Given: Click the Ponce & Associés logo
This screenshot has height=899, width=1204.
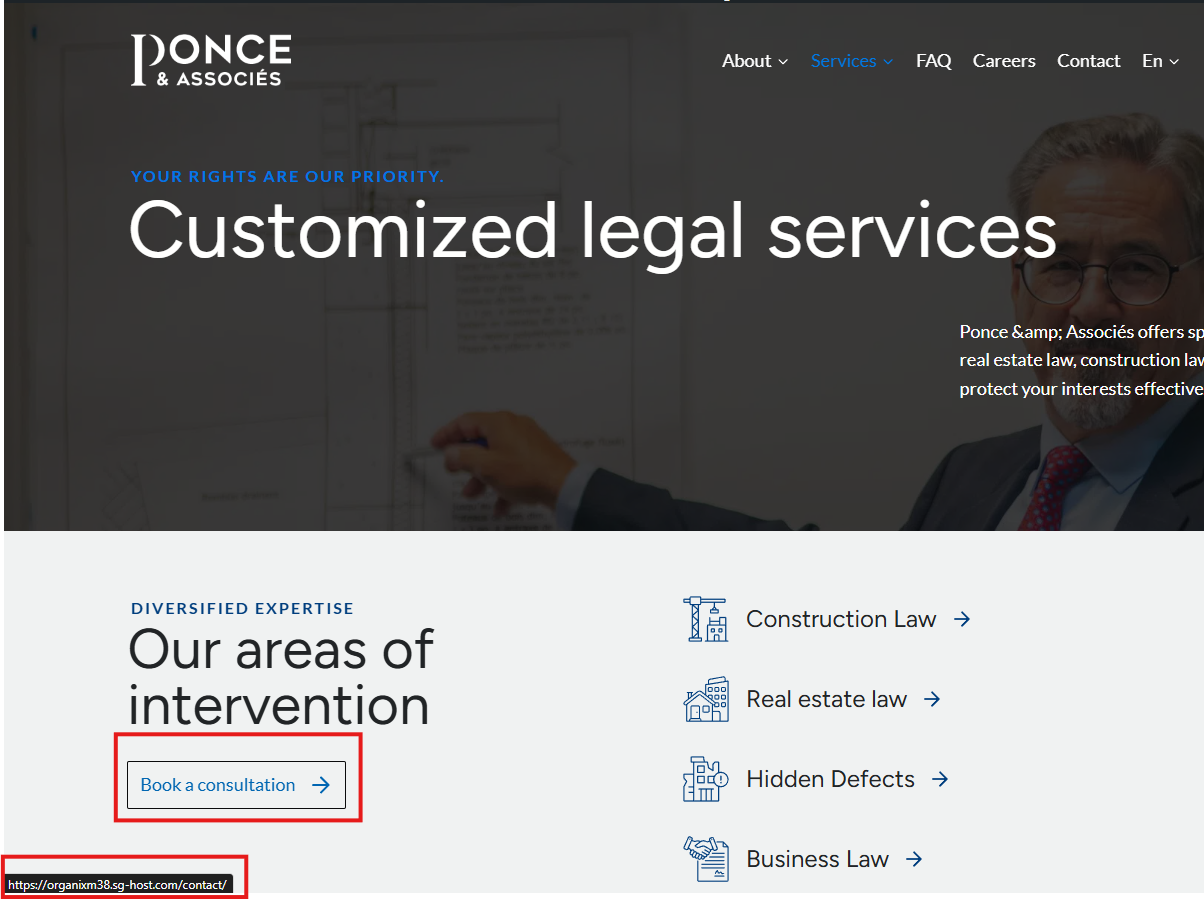Looking at the screenshot, I should pos(211,60).
